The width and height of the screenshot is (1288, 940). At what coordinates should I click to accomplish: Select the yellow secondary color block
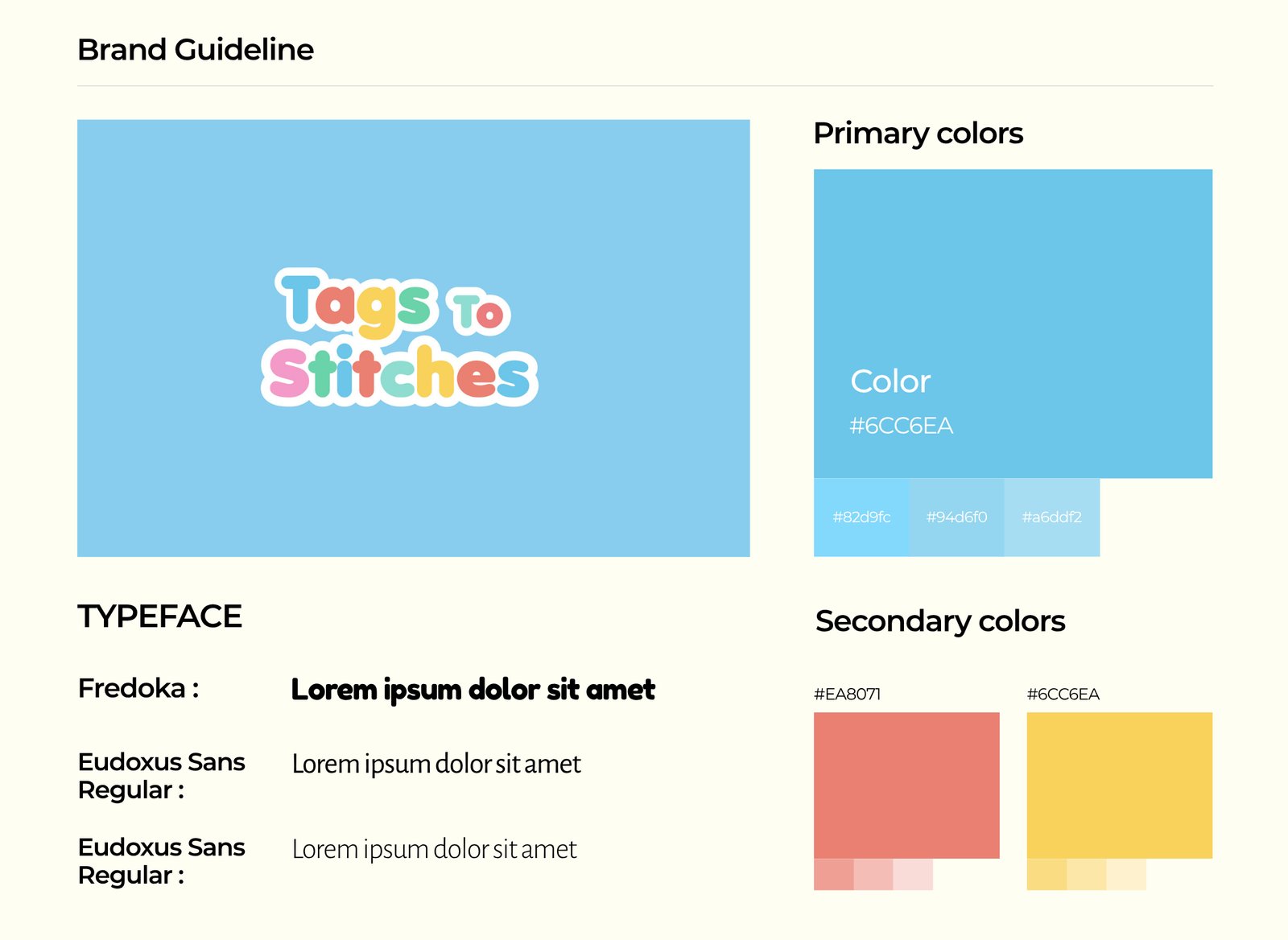(x=1119, y=785)
